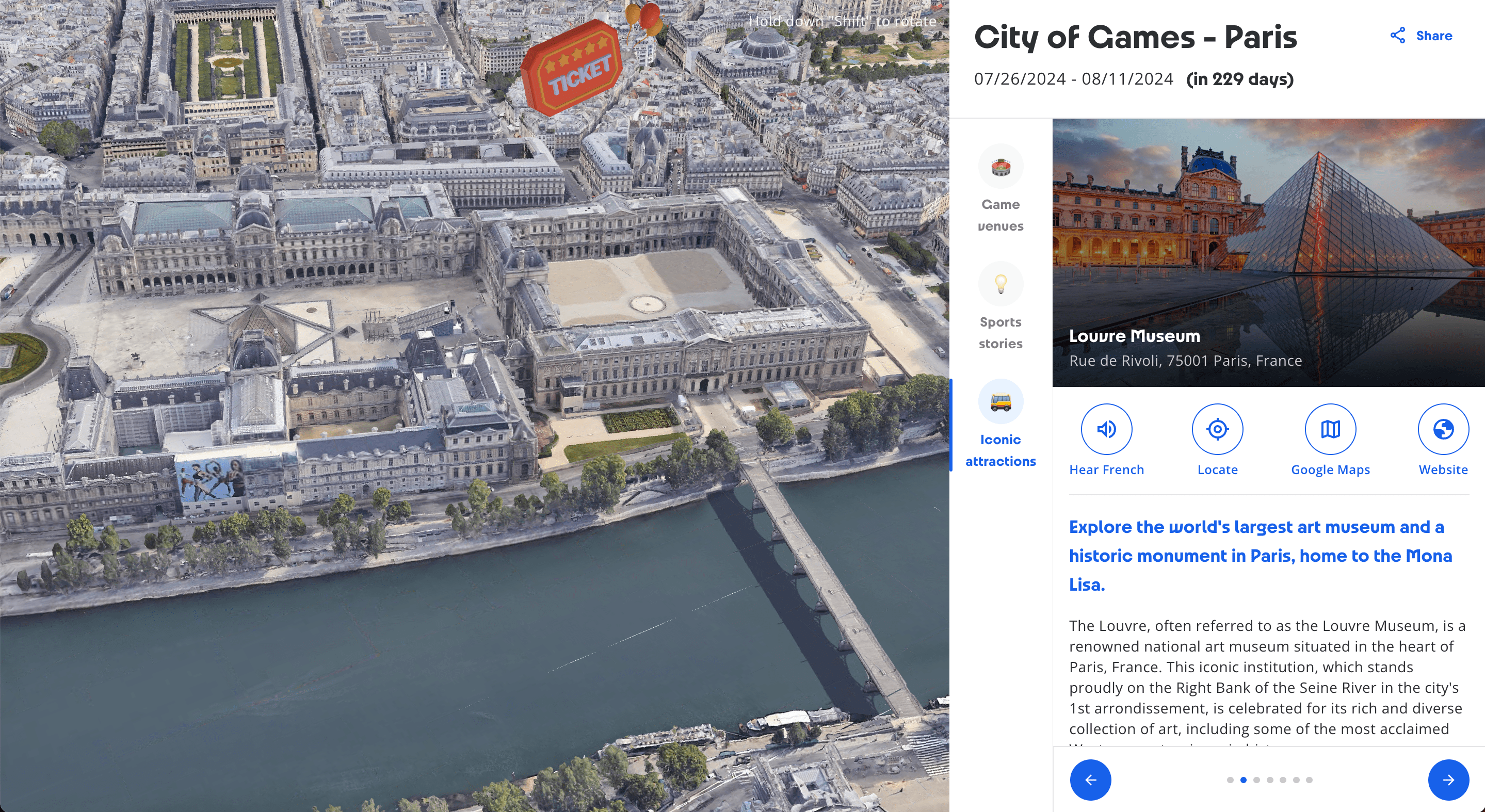The image size is (1485, 812).
Task: Select the fifth carousel pagination dot
Action: click(1283, 779)
